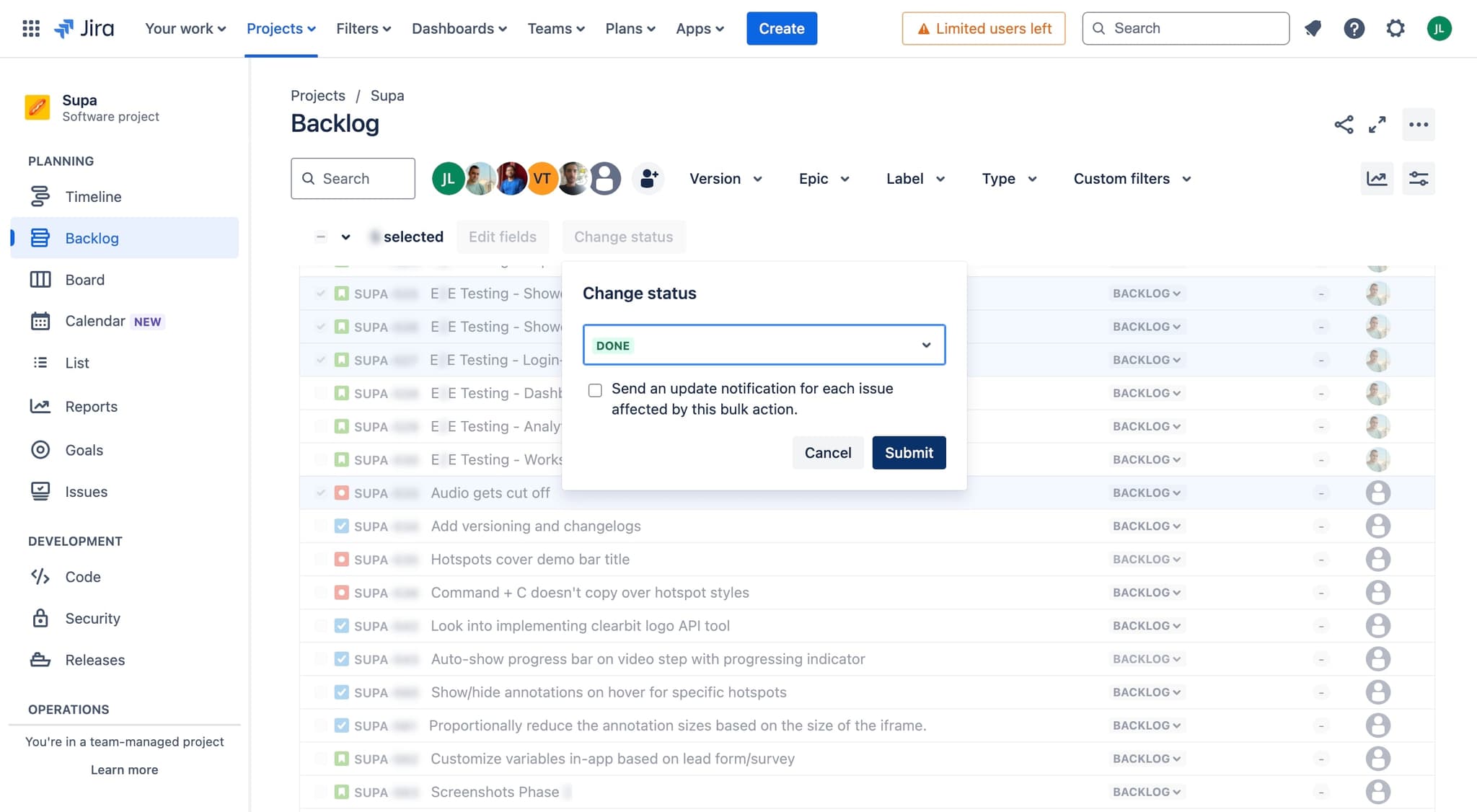This screenshot has height=812, width=1477.
Task: Submit the status change
Action: point(909,453)
